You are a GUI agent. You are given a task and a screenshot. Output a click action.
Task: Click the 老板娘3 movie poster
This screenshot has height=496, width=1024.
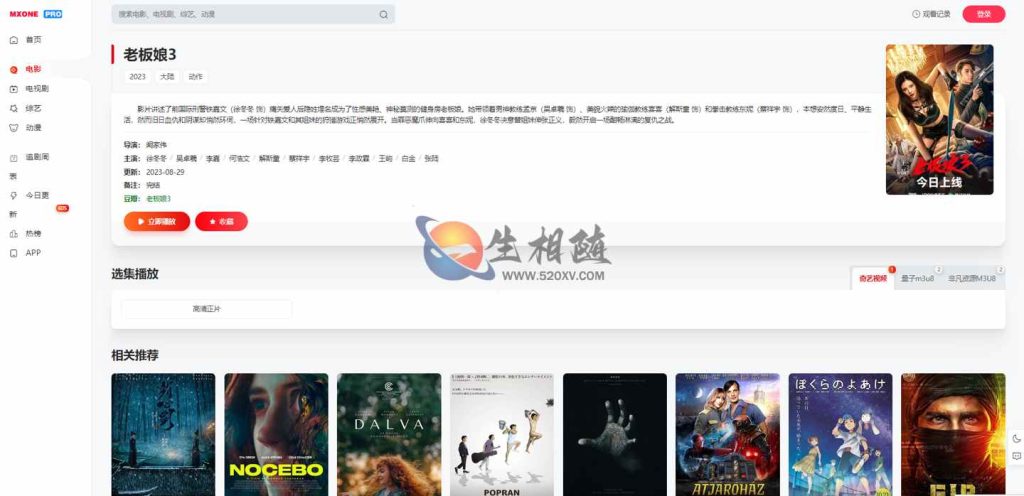[939, 119]
